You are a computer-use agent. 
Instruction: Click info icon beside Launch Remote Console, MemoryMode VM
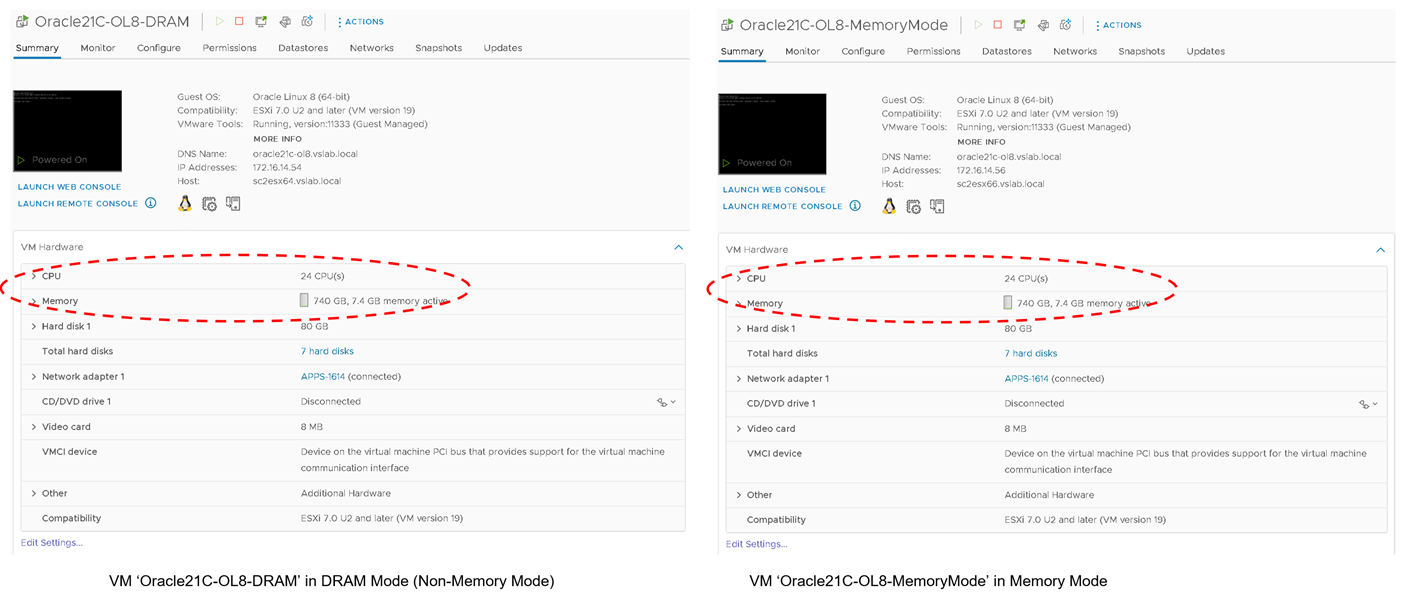click(x=855, y=206)
